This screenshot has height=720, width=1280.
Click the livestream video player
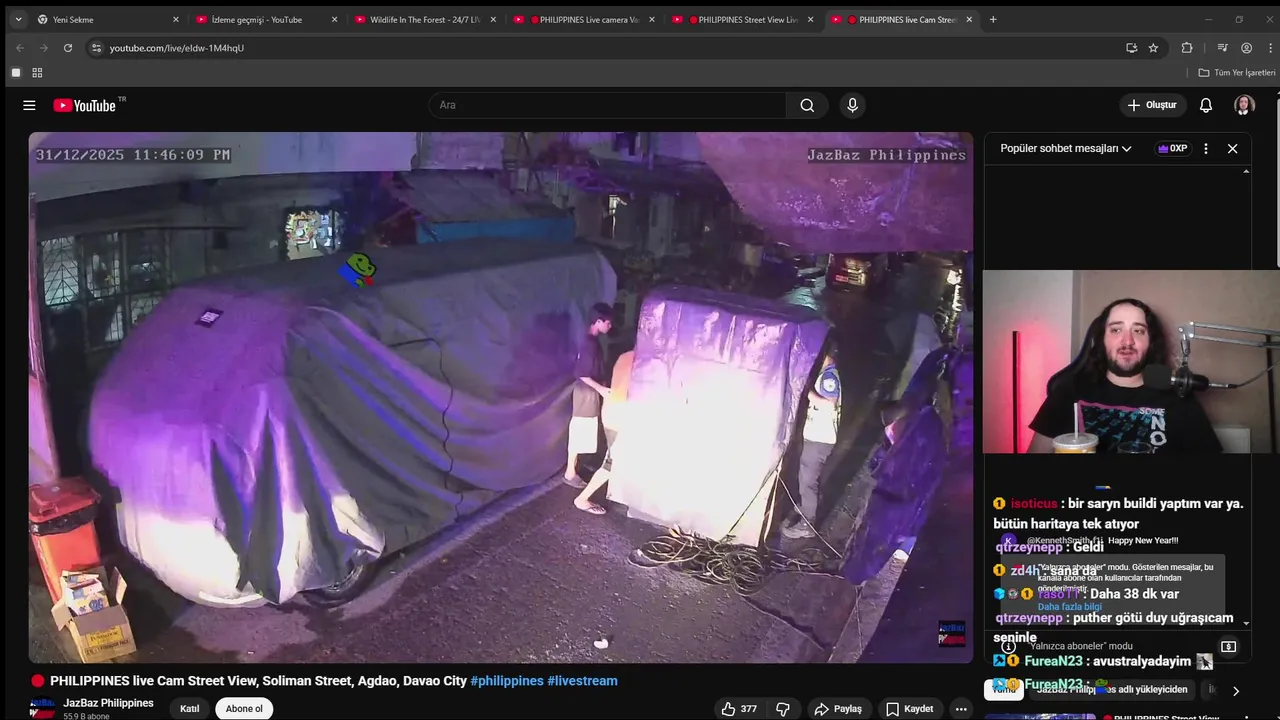pyautogui.click(x=501, y=397)
